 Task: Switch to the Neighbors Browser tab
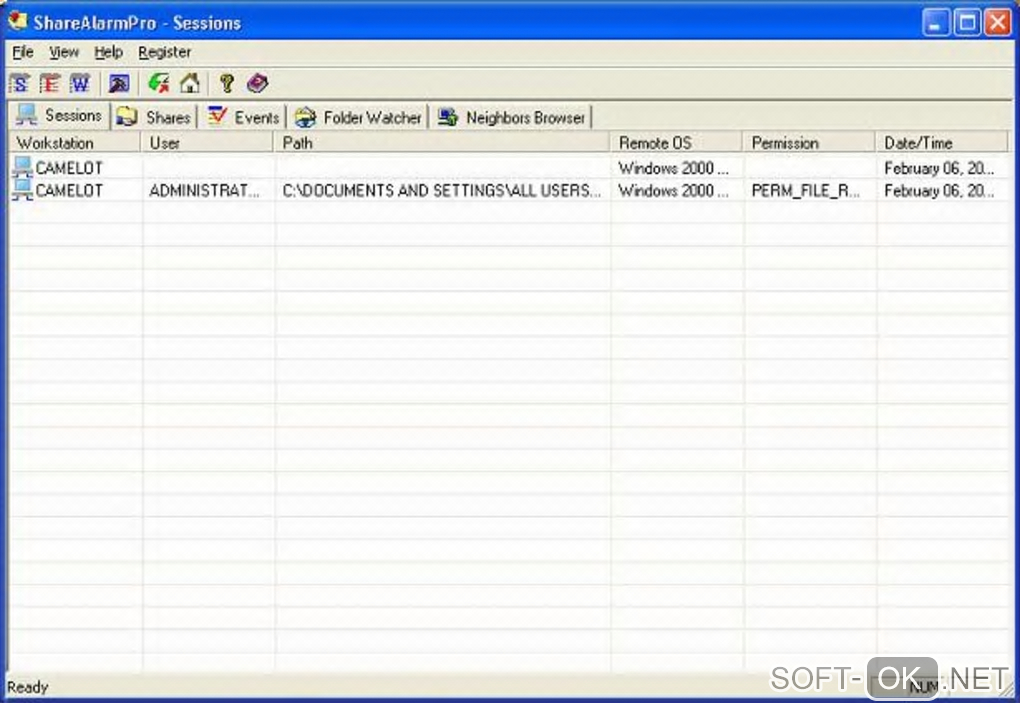click(x=511, y=117)
